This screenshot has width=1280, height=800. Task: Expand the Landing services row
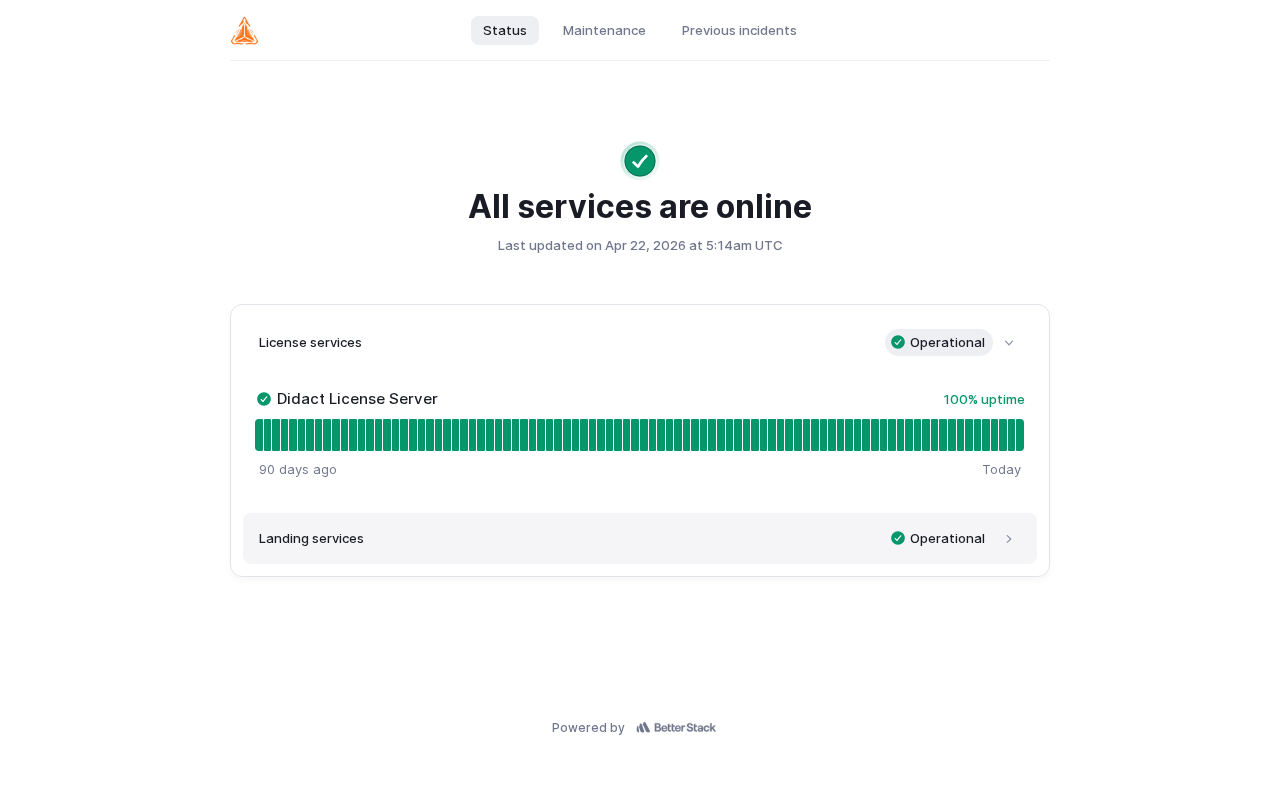click(640, 538)
